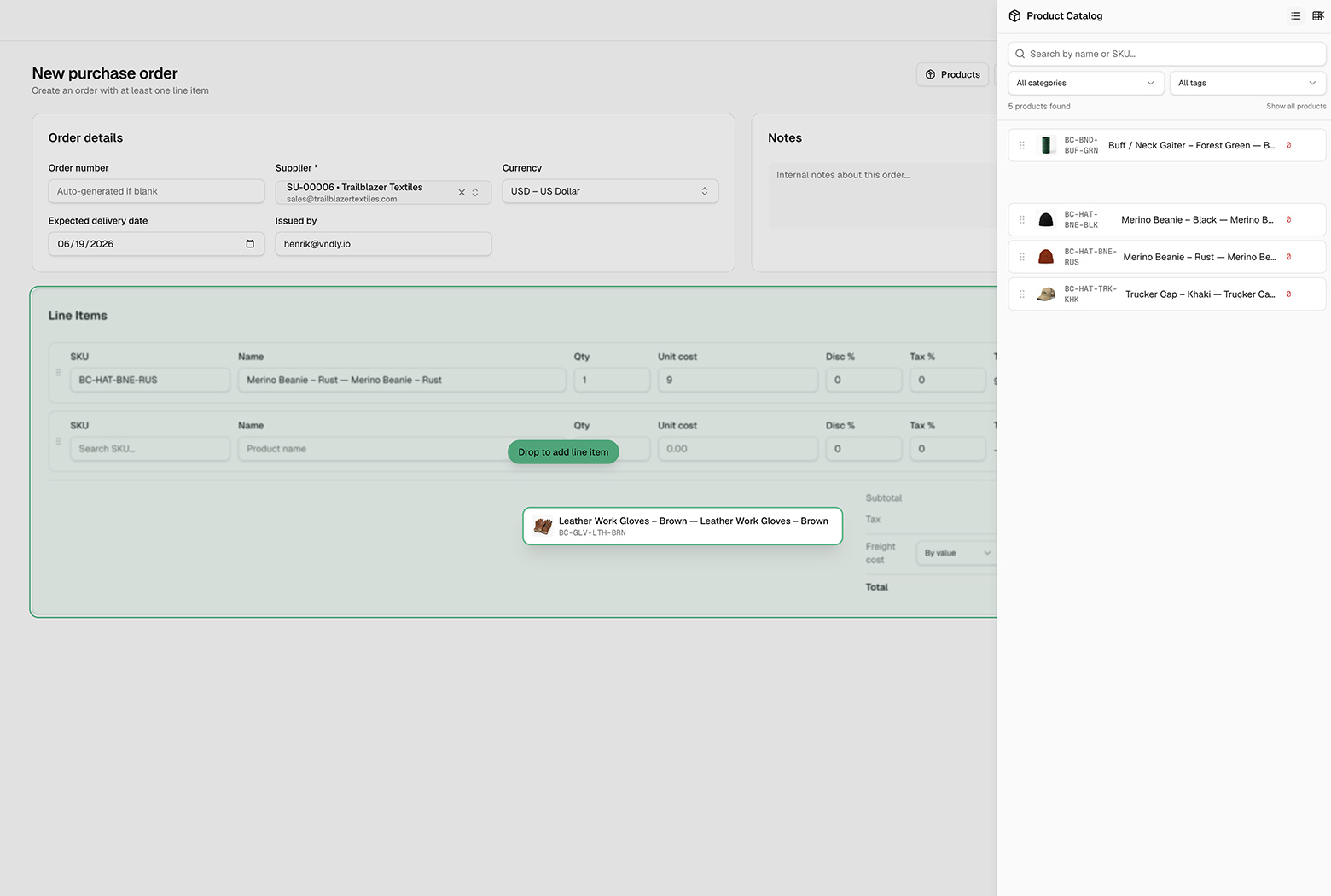The image size is (1331, 896).
Task: Click the Tax % field of the first line
Action: 948,380
